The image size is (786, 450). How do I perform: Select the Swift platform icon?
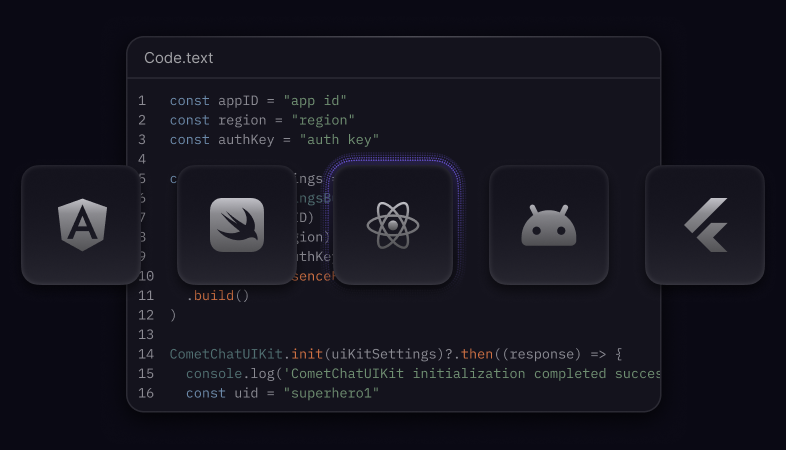coord(237,225)
